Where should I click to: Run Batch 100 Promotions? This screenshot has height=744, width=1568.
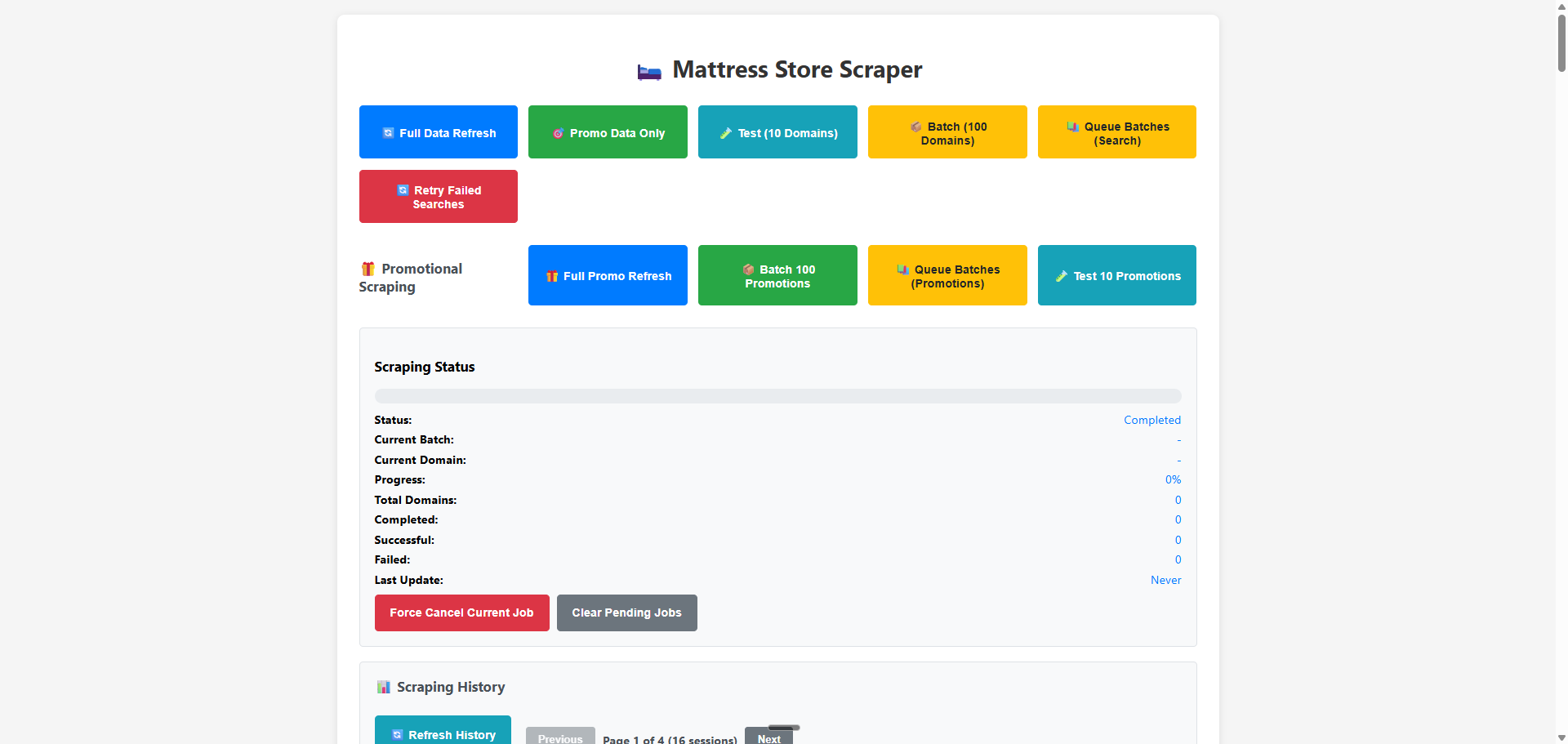tap(777, 275)
